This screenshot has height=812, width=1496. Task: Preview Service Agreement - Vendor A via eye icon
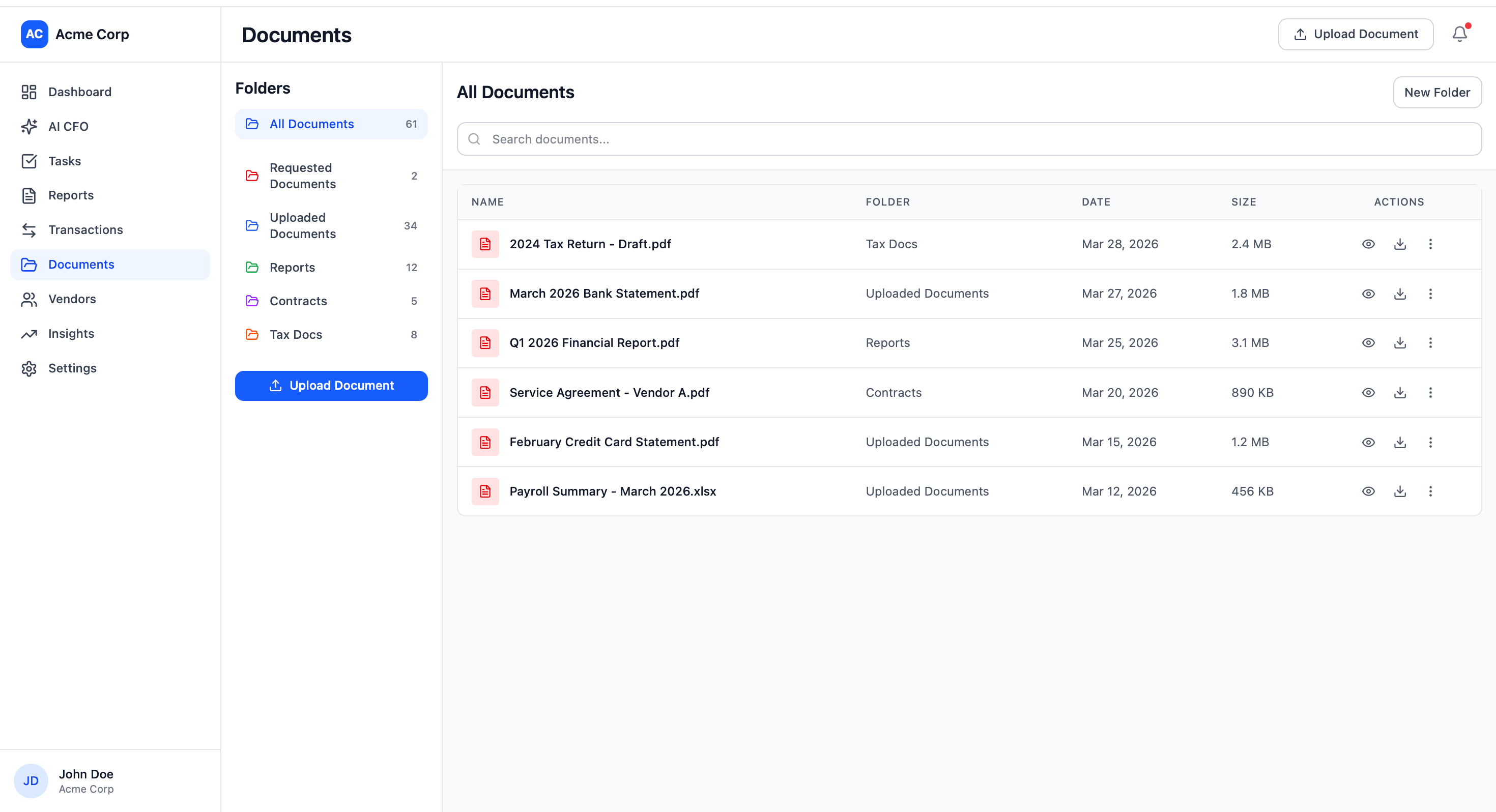coord(1368,393)
